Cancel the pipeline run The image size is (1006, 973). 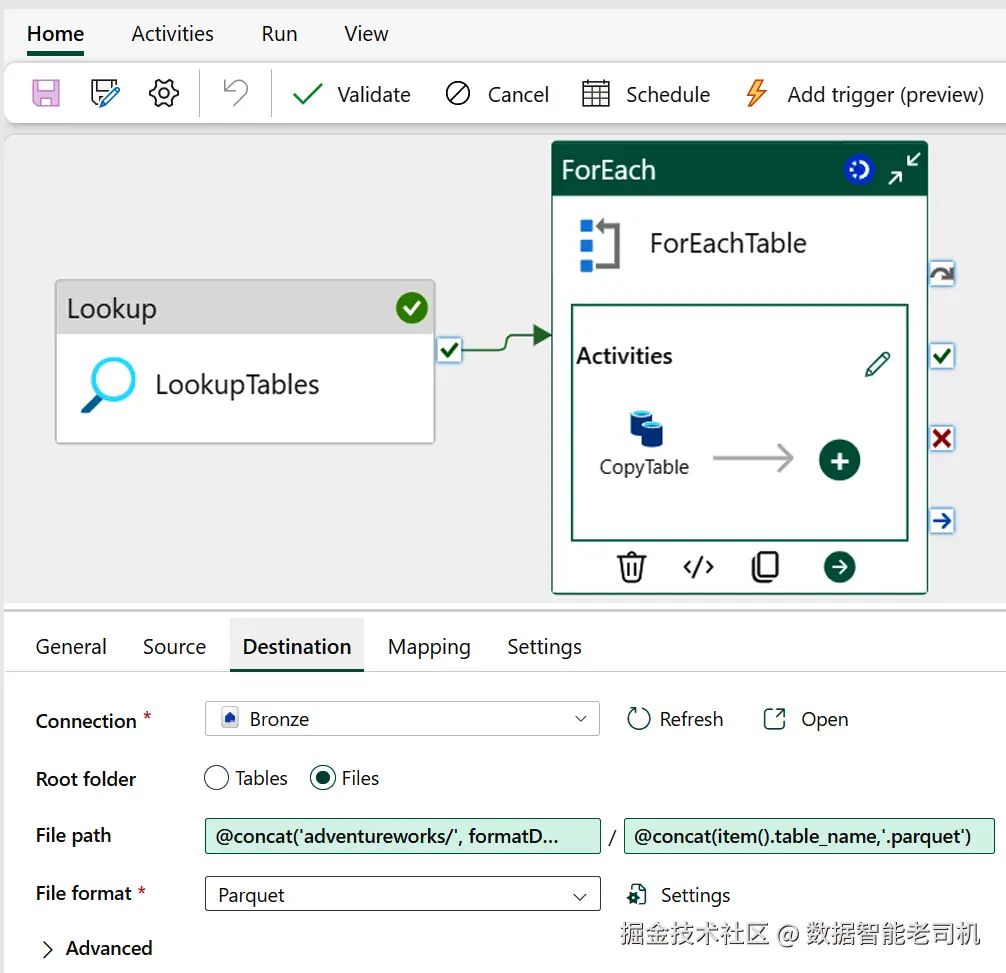point(497,94)
